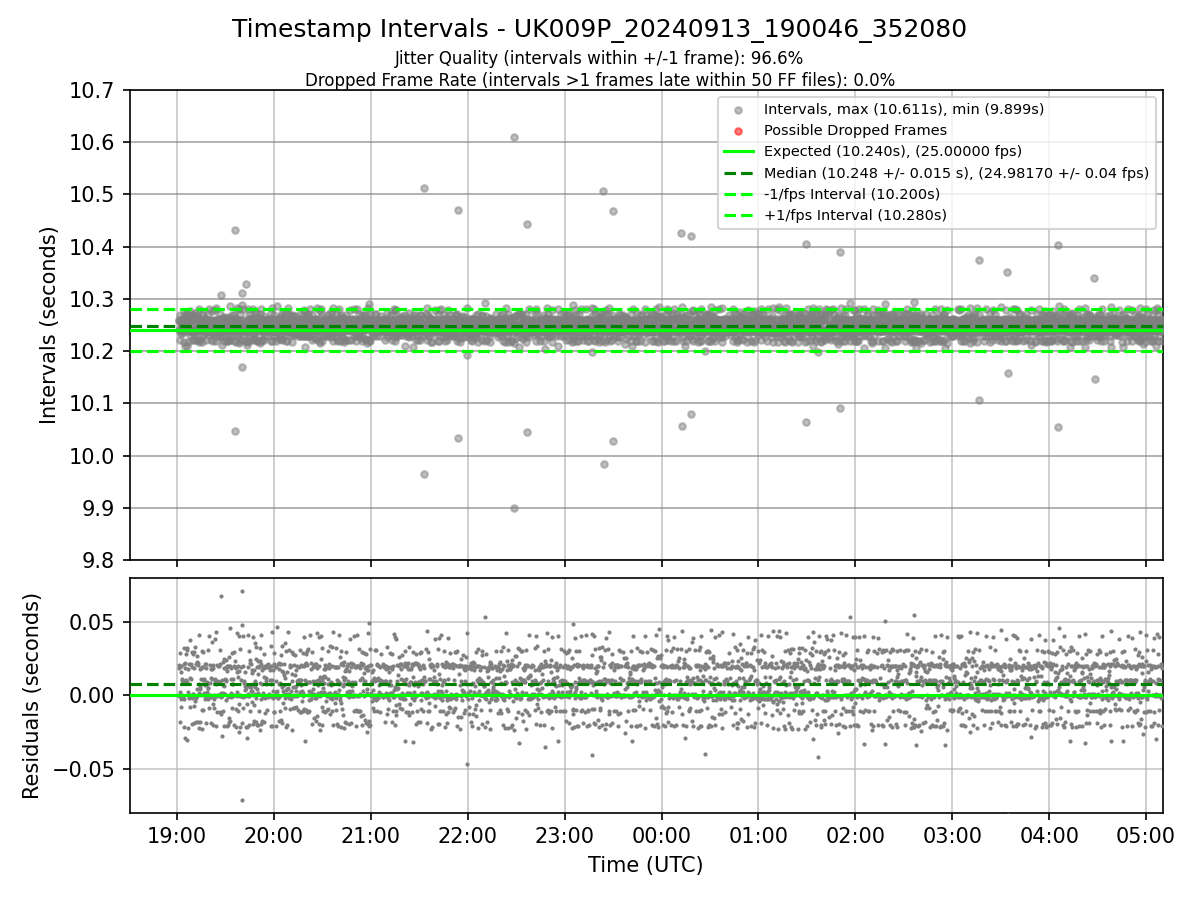Select the Jitter Quality 96.6% subtitle line
Image resolution: width=1200 pixels, height=900 pixels.
pos(599,59)
